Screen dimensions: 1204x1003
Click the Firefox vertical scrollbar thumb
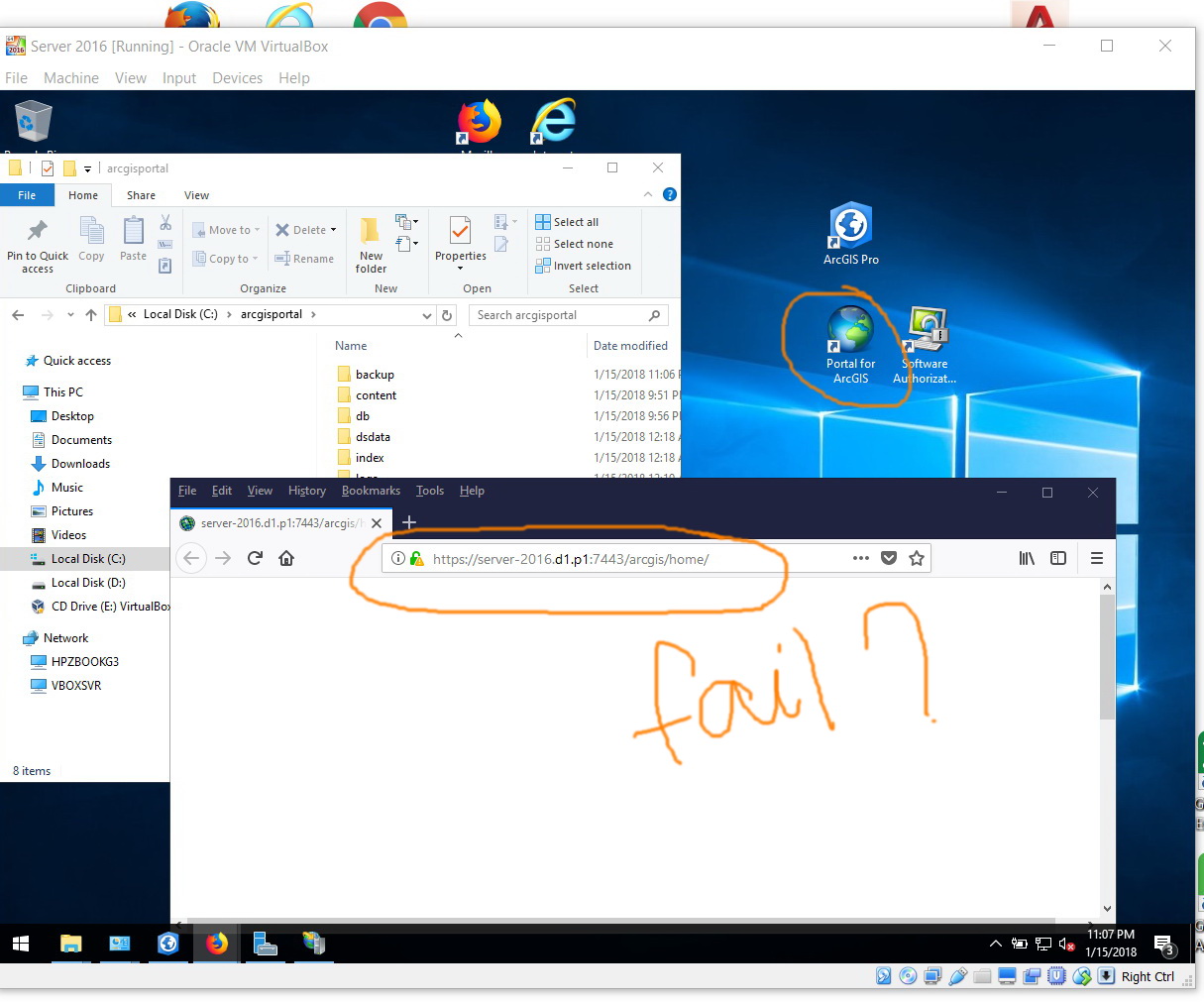(1107, 657)
